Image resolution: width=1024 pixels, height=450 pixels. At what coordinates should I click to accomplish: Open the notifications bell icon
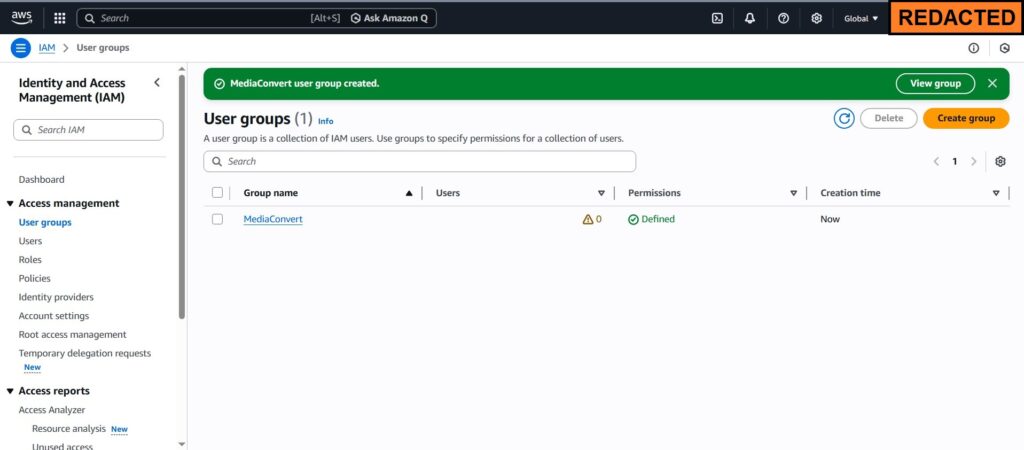click(750, 18)
